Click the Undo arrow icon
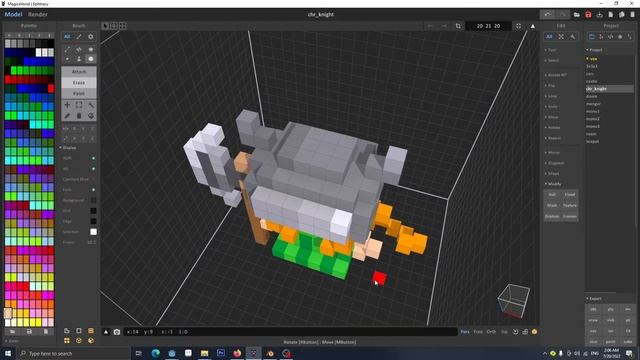 pos(547,14)
